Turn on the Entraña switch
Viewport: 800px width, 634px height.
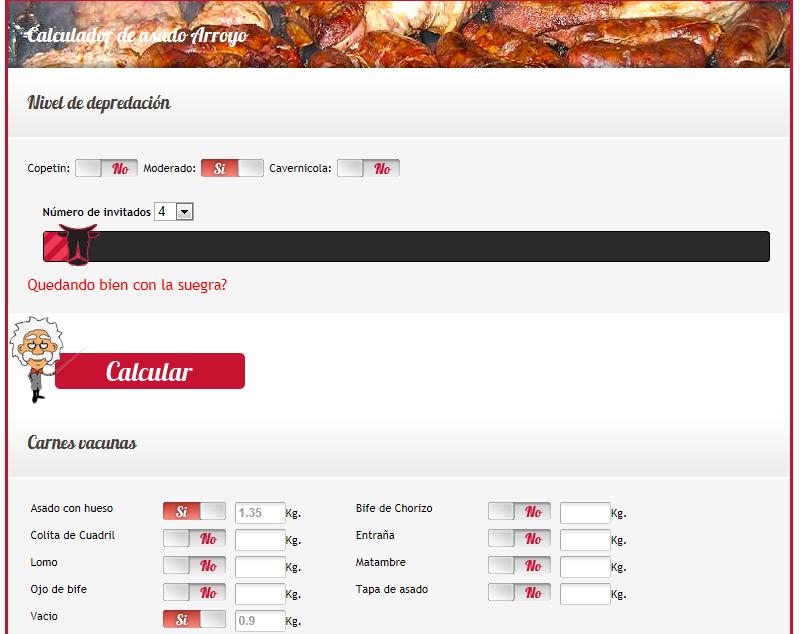point(519,539)
